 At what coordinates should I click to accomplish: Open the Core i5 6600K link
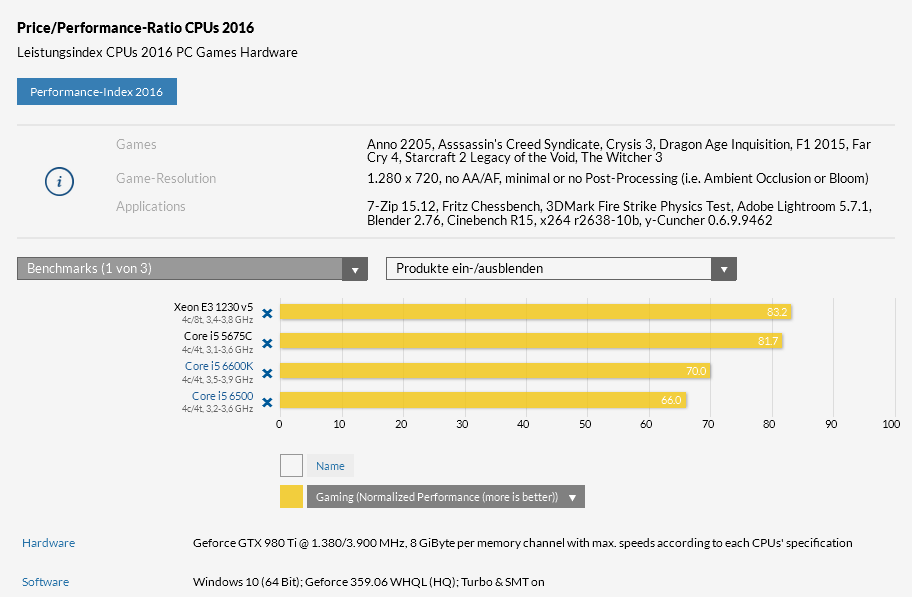[x=219, y=366]
